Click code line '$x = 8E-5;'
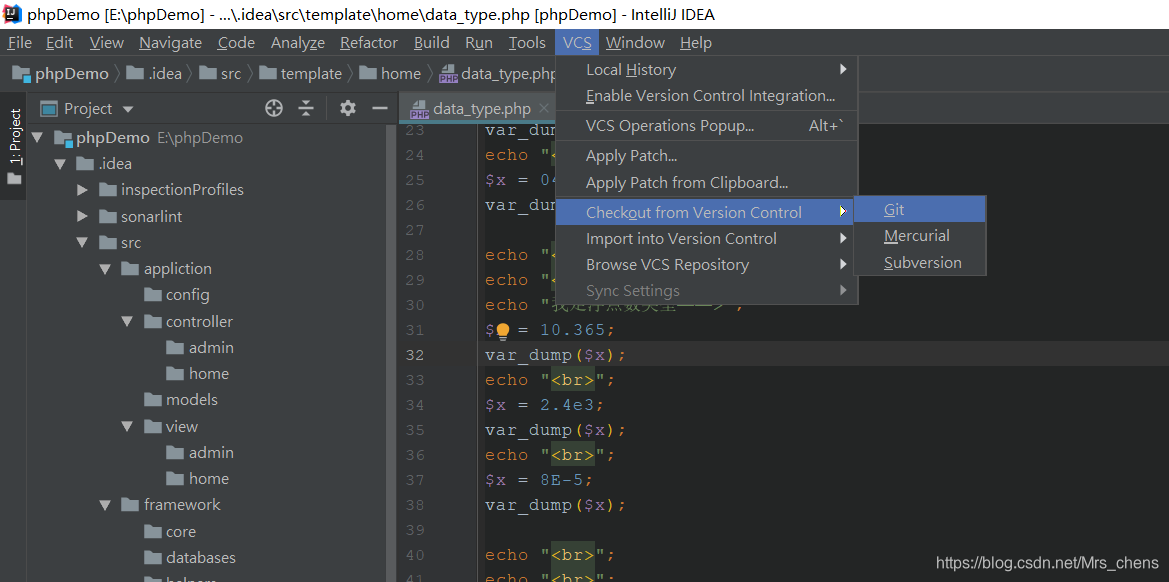Screen dimensions: 1169x582 539,480
